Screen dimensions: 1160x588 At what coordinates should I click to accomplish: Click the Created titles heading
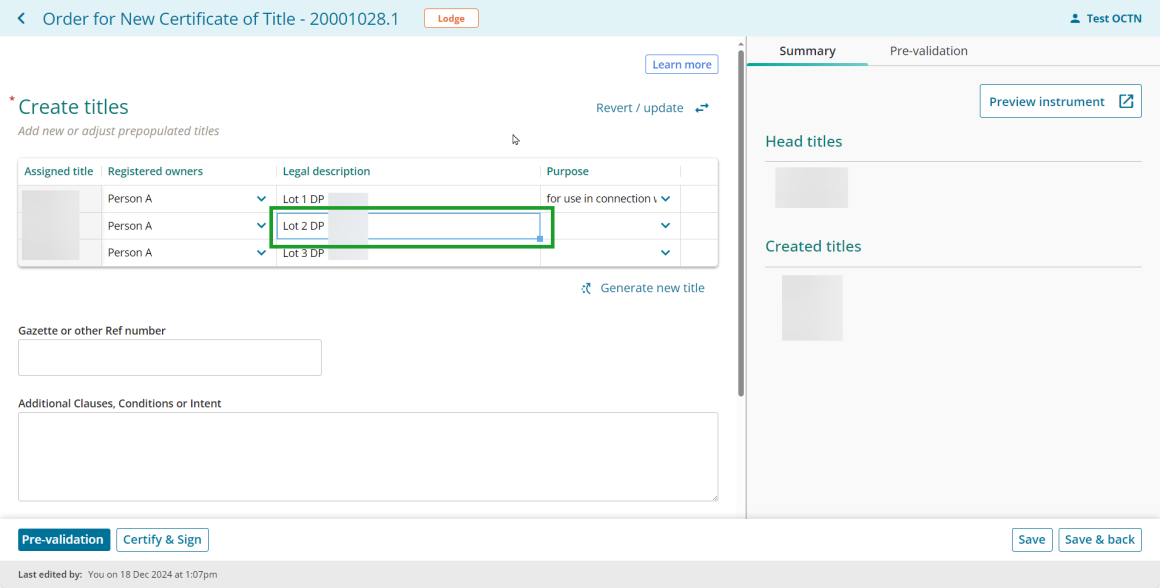coord(814,246)
